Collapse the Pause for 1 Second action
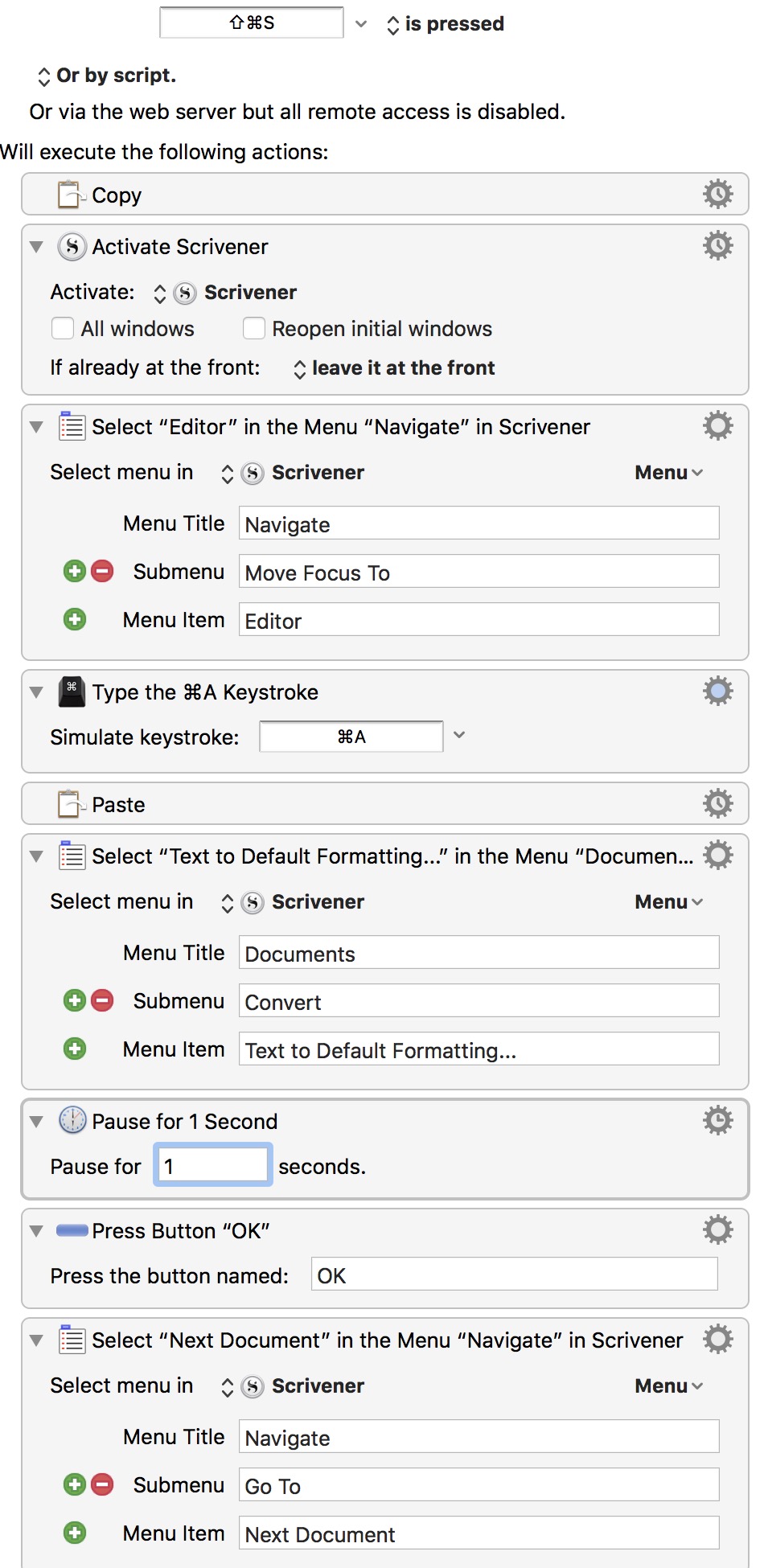Viewport: 764px width, 1568px height. pyautogui.click(x=36, y=1122)
